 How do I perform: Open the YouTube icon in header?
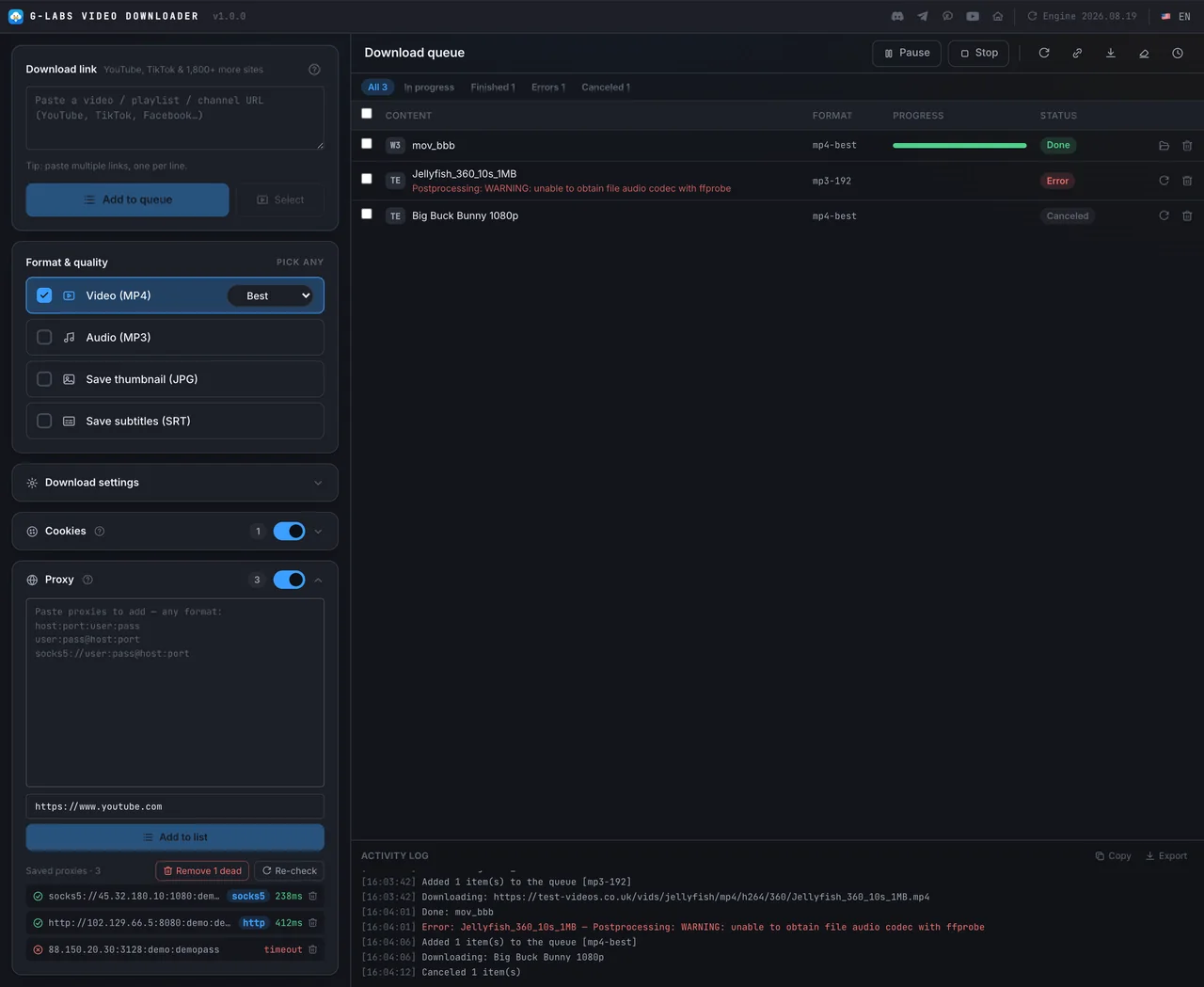tap(973, 16)
